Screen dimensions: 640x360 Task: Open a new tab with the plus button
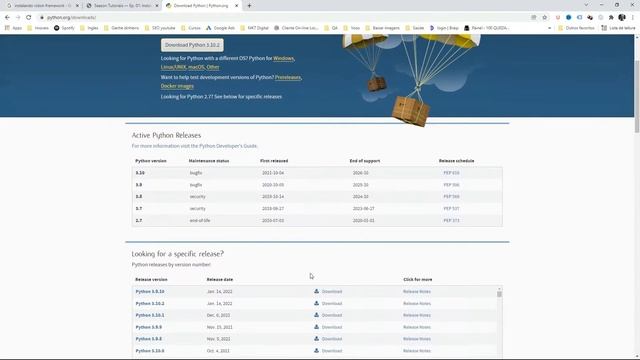click(x=249, y=6)
